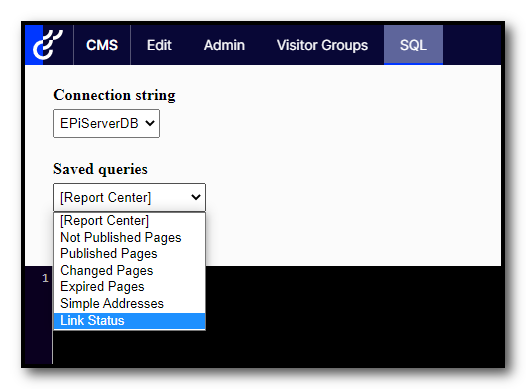
Task: Select the highlighted Link Status query
Action: coord(129,321)
